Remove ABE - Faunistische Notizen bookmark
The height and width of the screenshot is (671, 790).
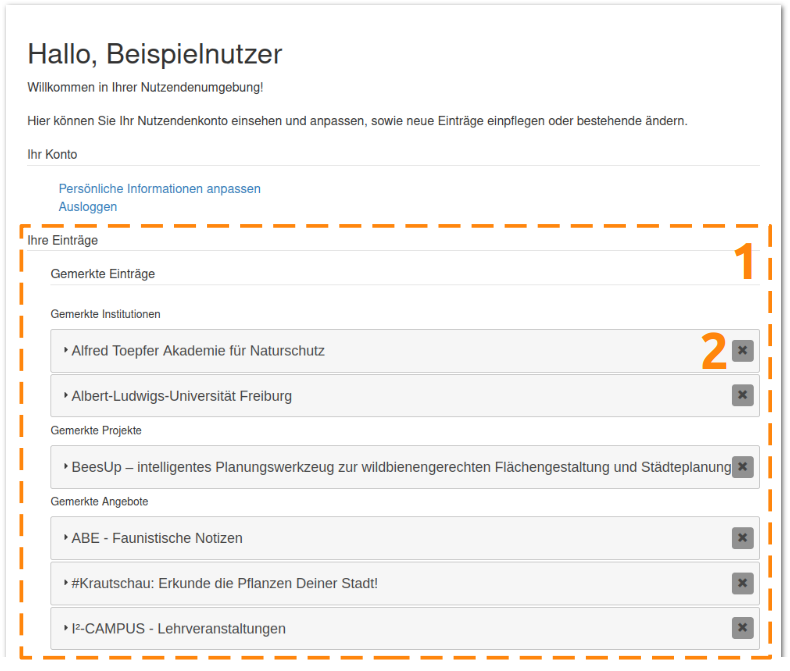click(x=743, y=538)
